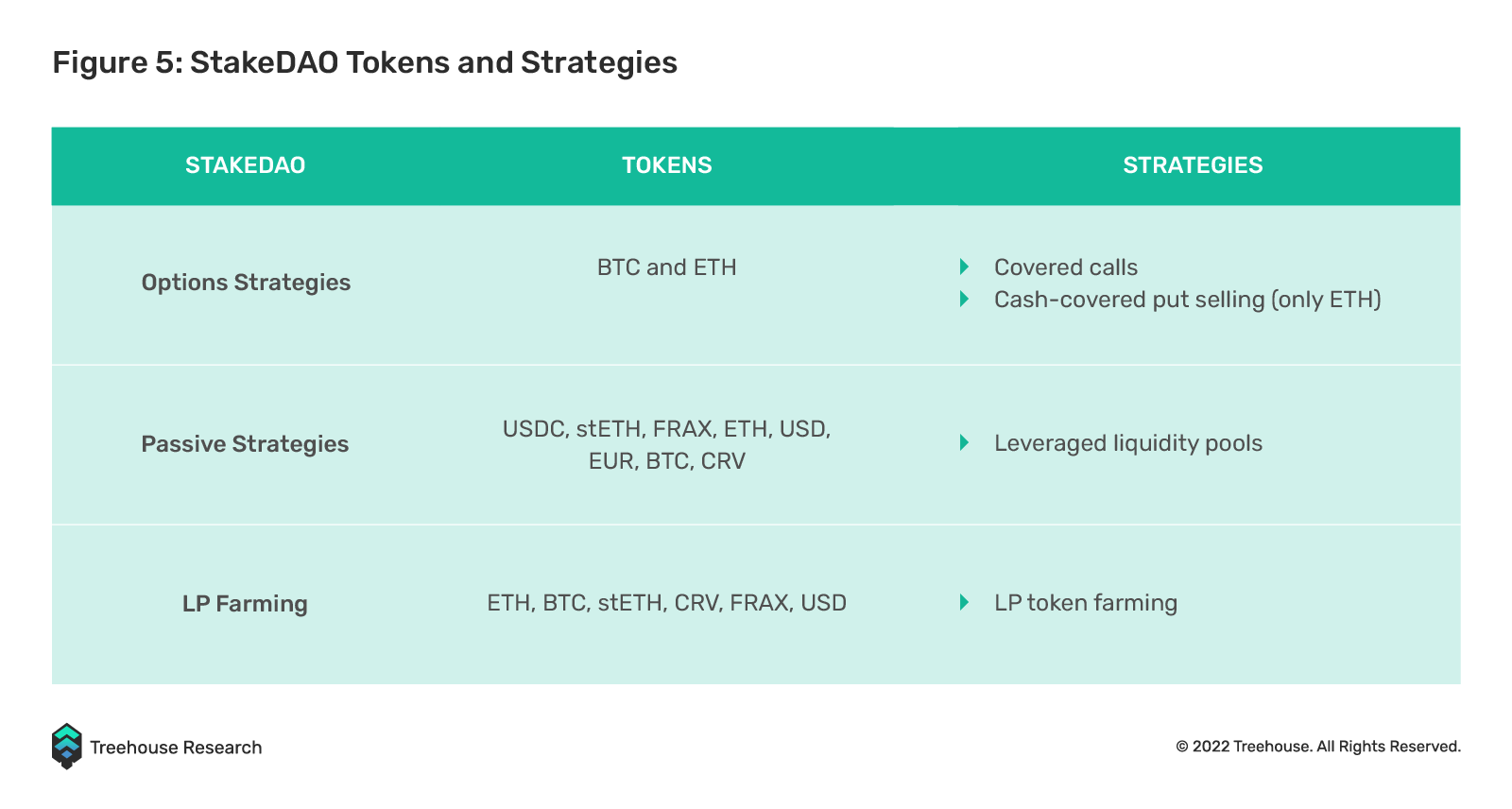Click the Leveraged liquidity pools text

[x=1128, y=443]
